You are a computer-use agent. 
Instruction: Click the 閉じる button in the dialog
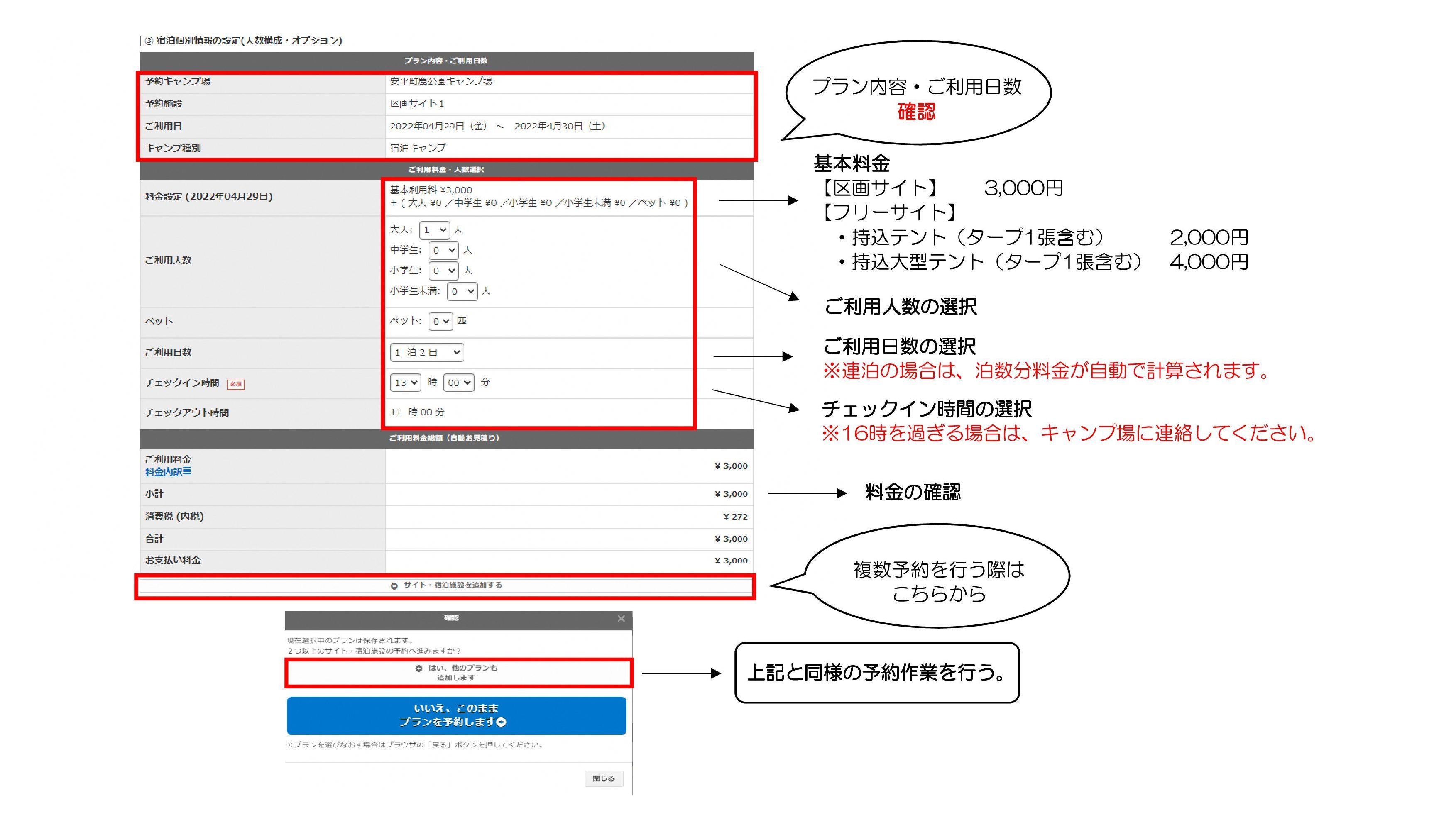(604, 778)
